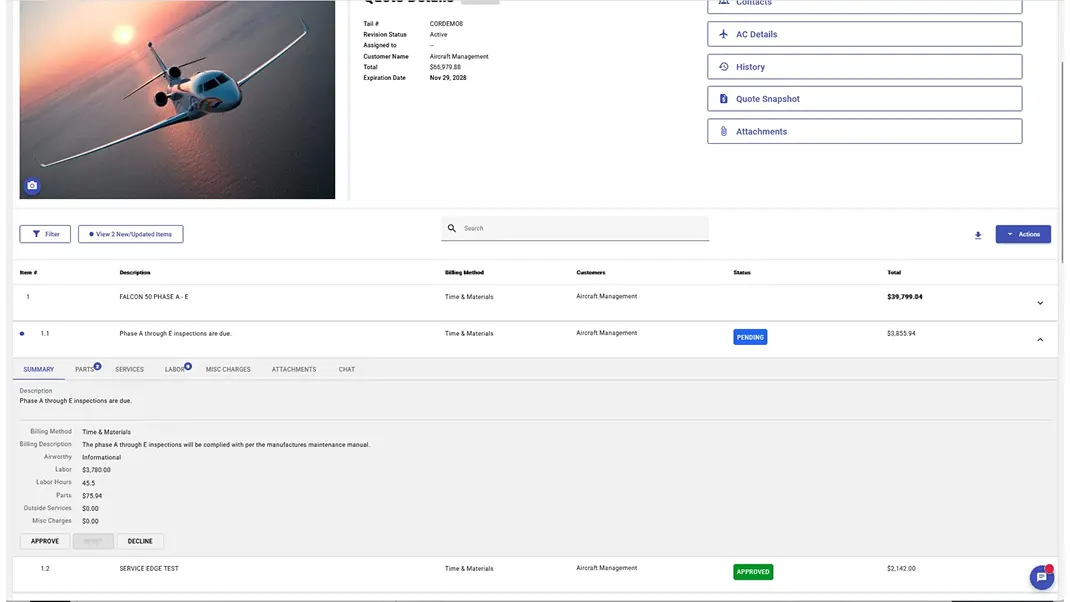Click the PENDING status badge
This screenshot has width=1070, height=602.
click(x=750, y=337)
